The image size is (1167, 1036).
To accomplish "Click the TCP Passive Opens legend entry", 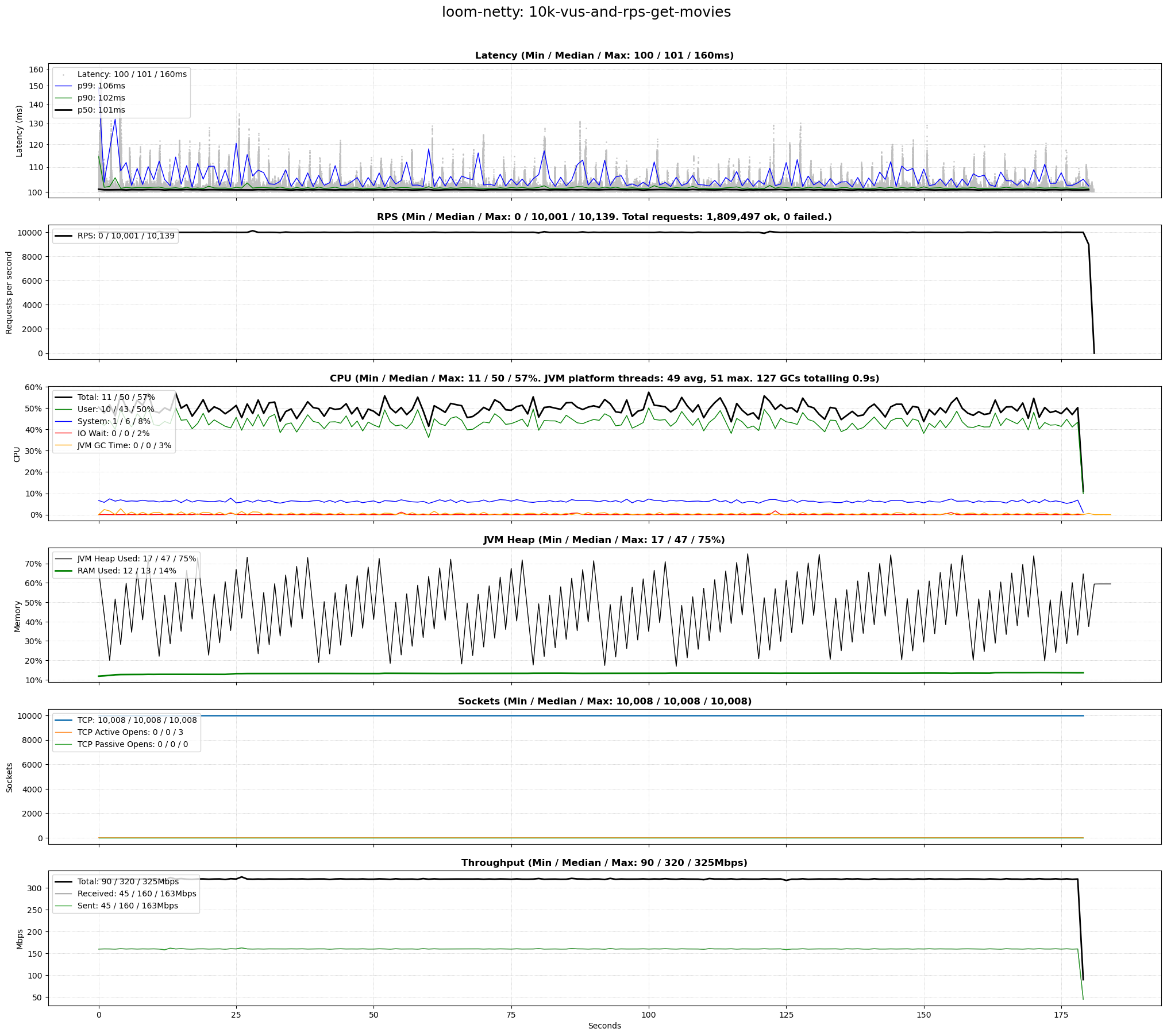I will [x=132, y=745].
